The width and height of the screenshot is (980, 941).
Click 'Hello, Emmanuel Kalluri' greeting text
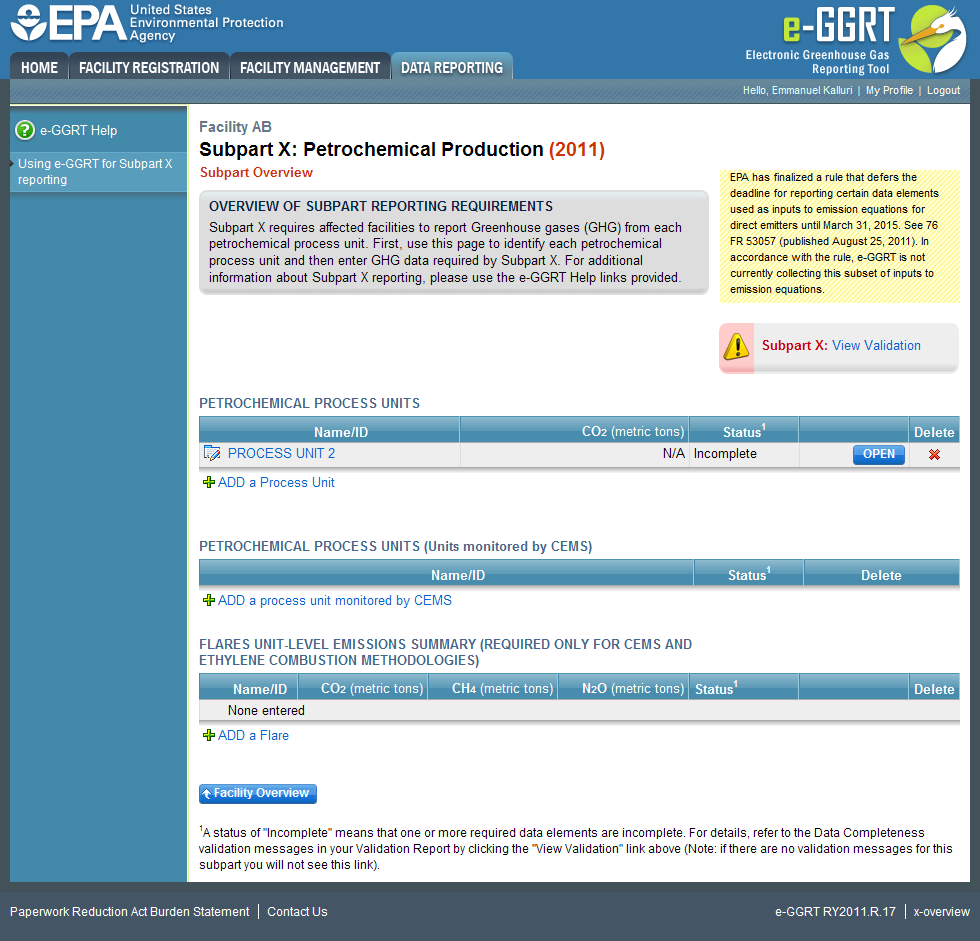[x=798, y=91]
